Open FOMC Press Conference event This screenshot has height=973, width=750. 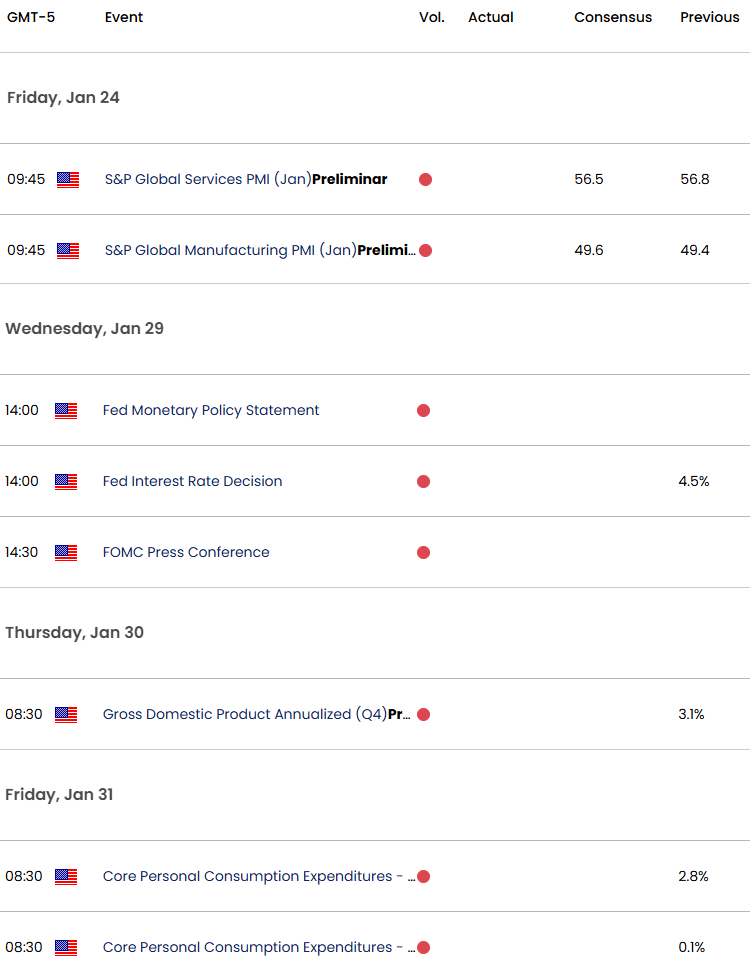pos(186,552)
